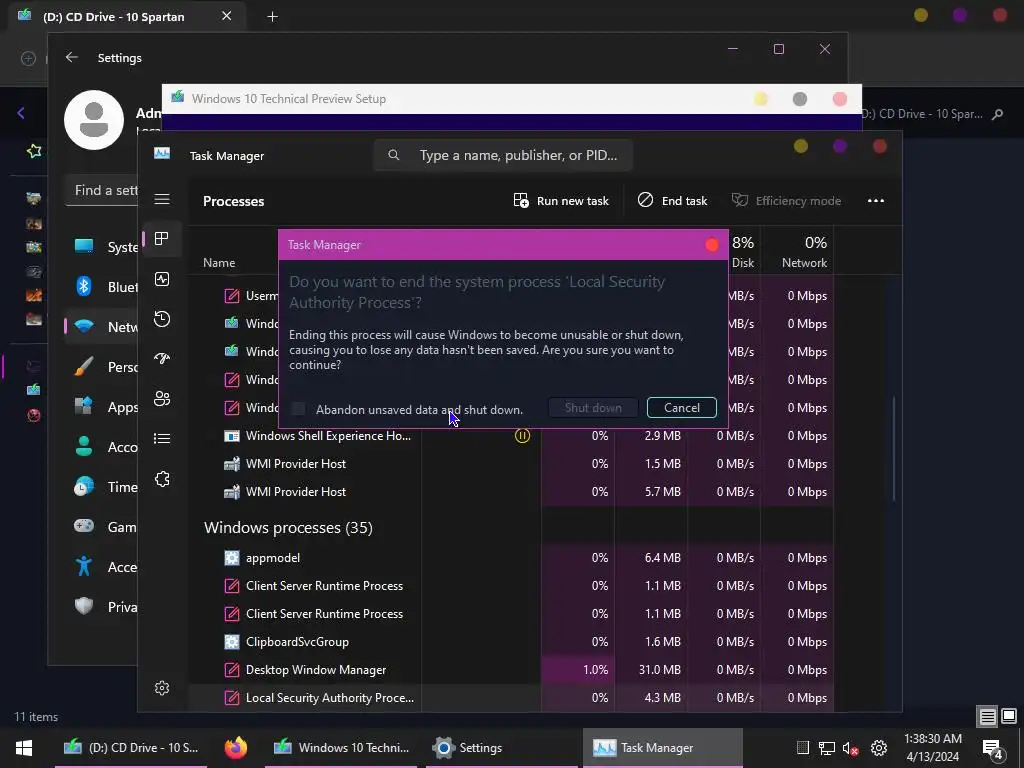The height and width of the screenshot is (768, 1024).
Task: Go back in Settings window
Action: coord(72,57)
